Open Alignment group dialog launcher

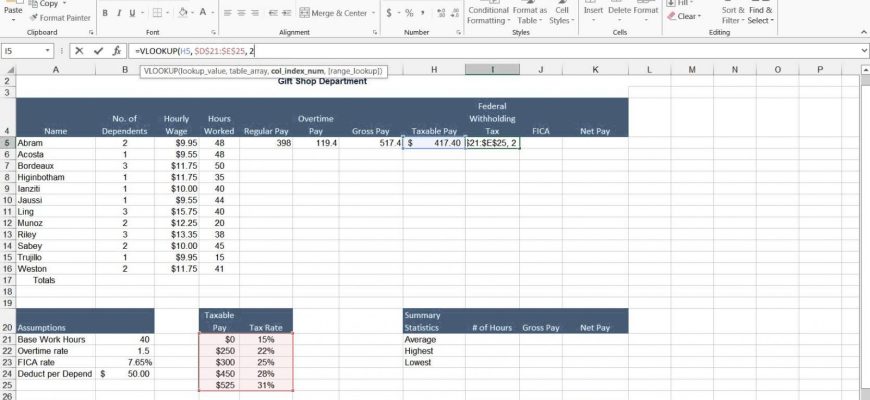[375, 33]
